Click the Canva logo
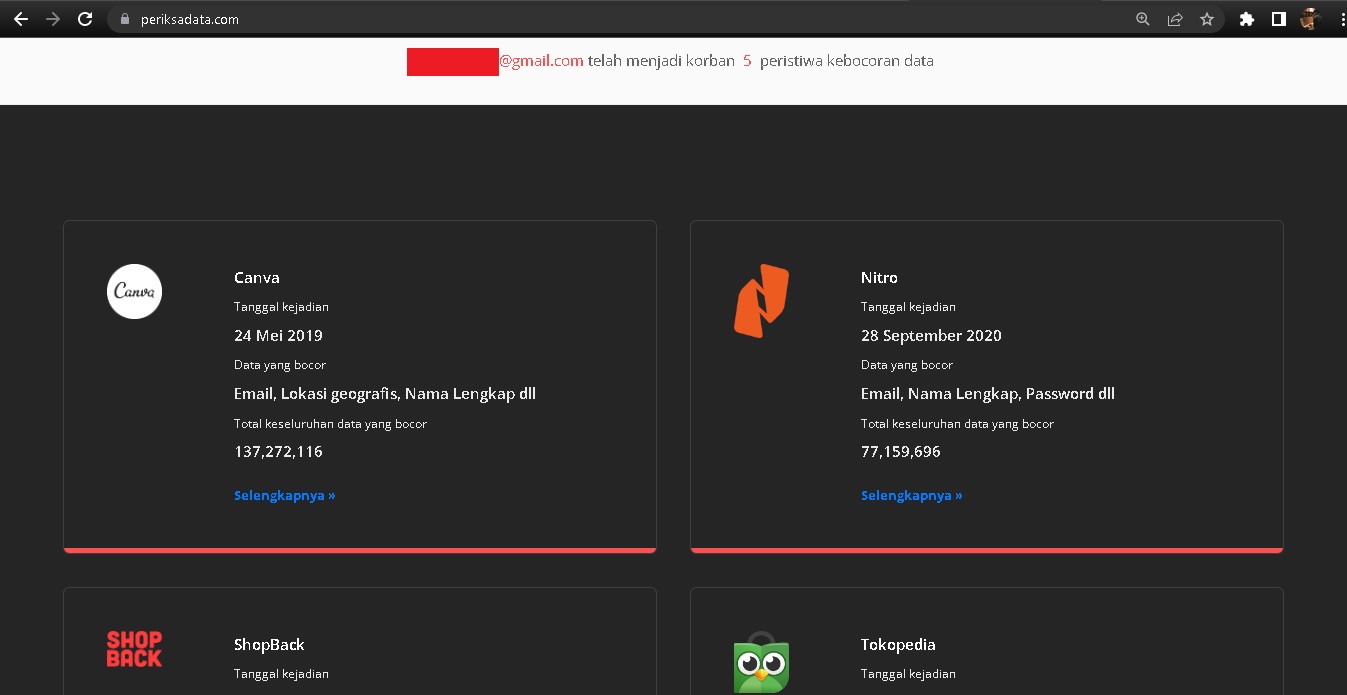Viewport: 1347px width, 695px height. (134, 291)
